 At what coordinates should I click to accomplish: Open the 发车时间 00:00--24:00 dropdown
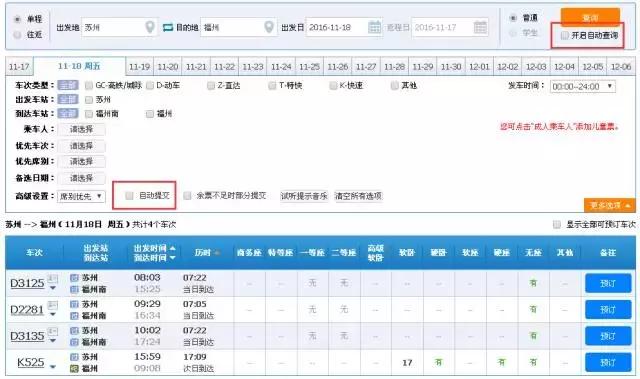click(x=582, y=86)
